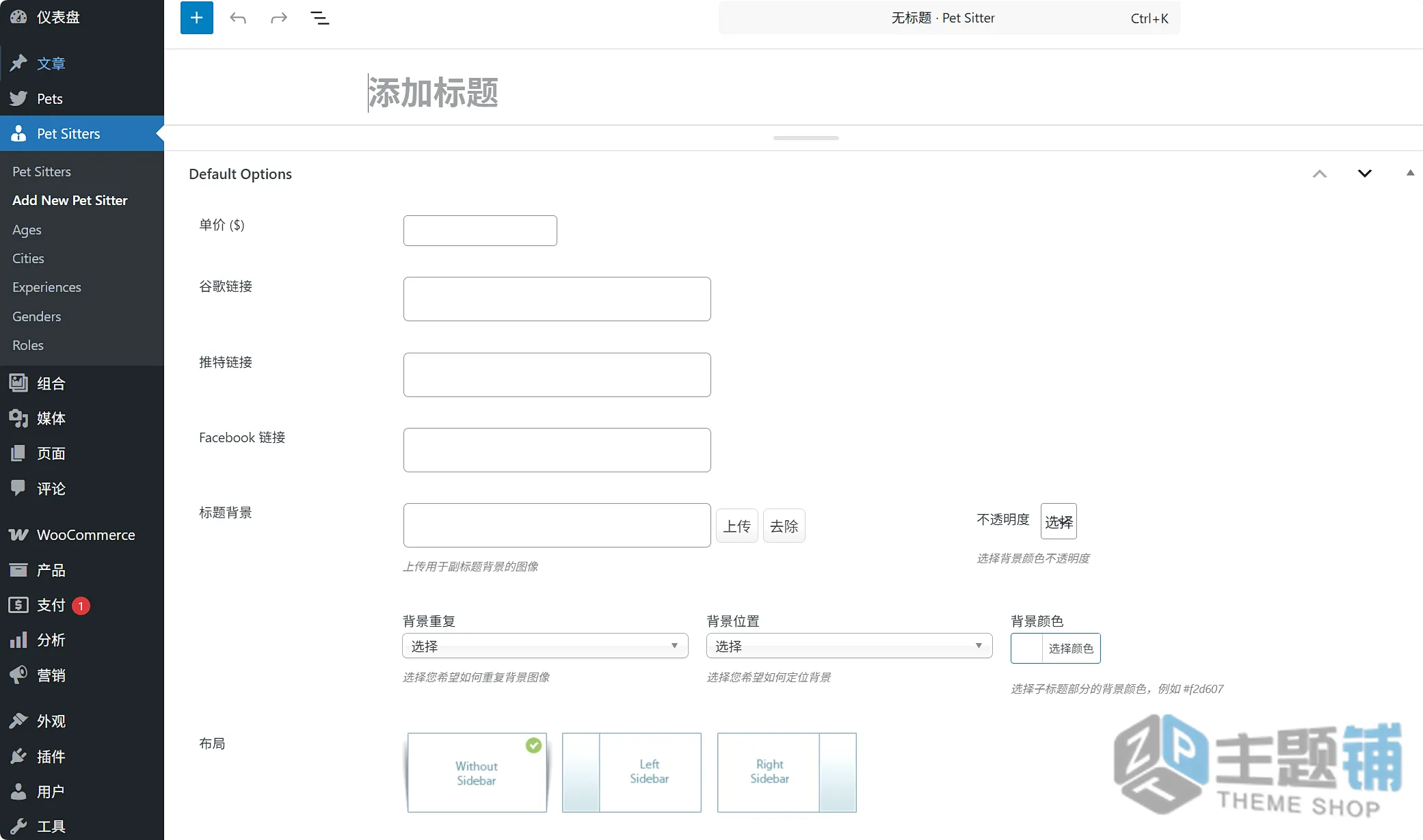Click the bar chart icon beside 分析
The width and height of the screenshot is (1423, 840).
tap(18, 640)
